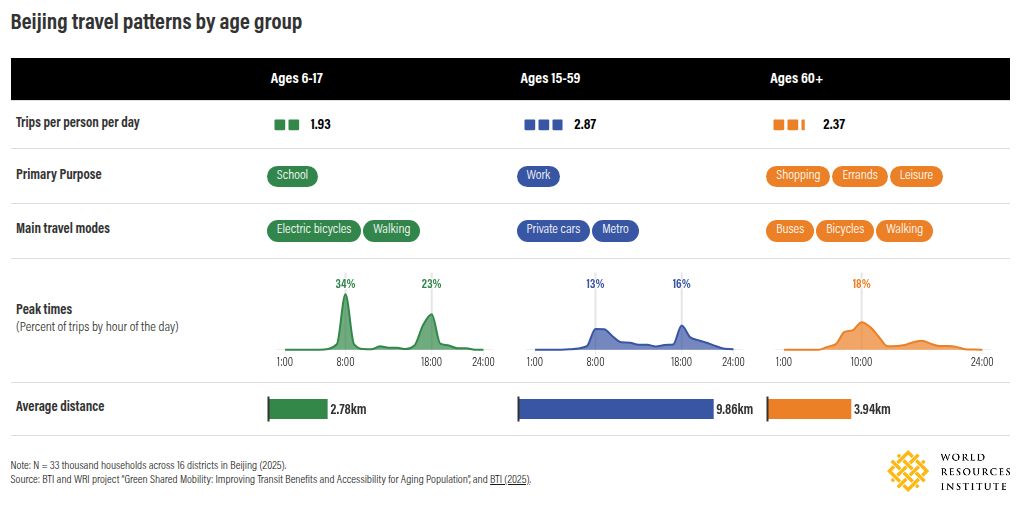Image resolution: width=1020 pixels, height=506 pixels.
Task: Click the 2.78km distance value
Action: click(x=348, y=410)
